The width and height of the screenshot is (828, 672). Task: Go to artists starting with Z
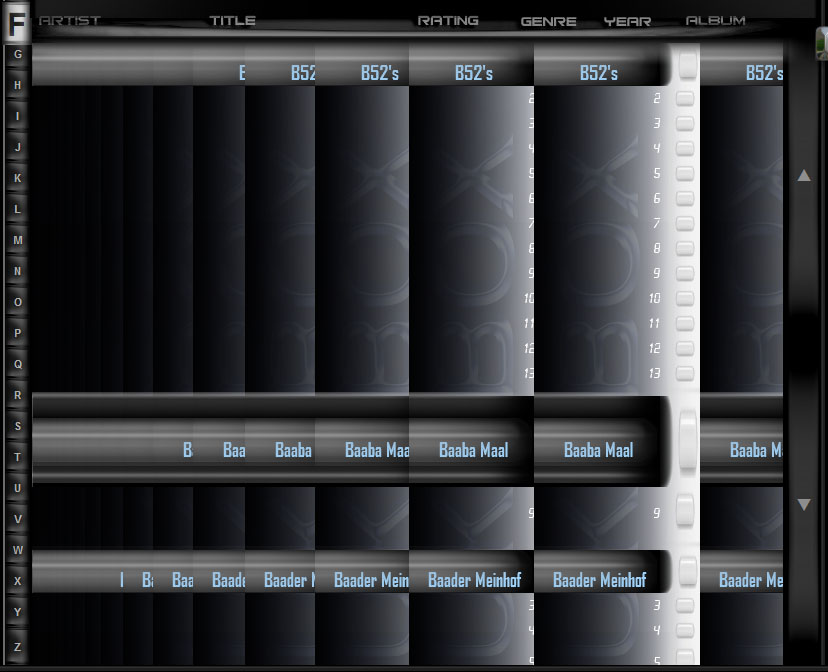click(x=17, y=647)
